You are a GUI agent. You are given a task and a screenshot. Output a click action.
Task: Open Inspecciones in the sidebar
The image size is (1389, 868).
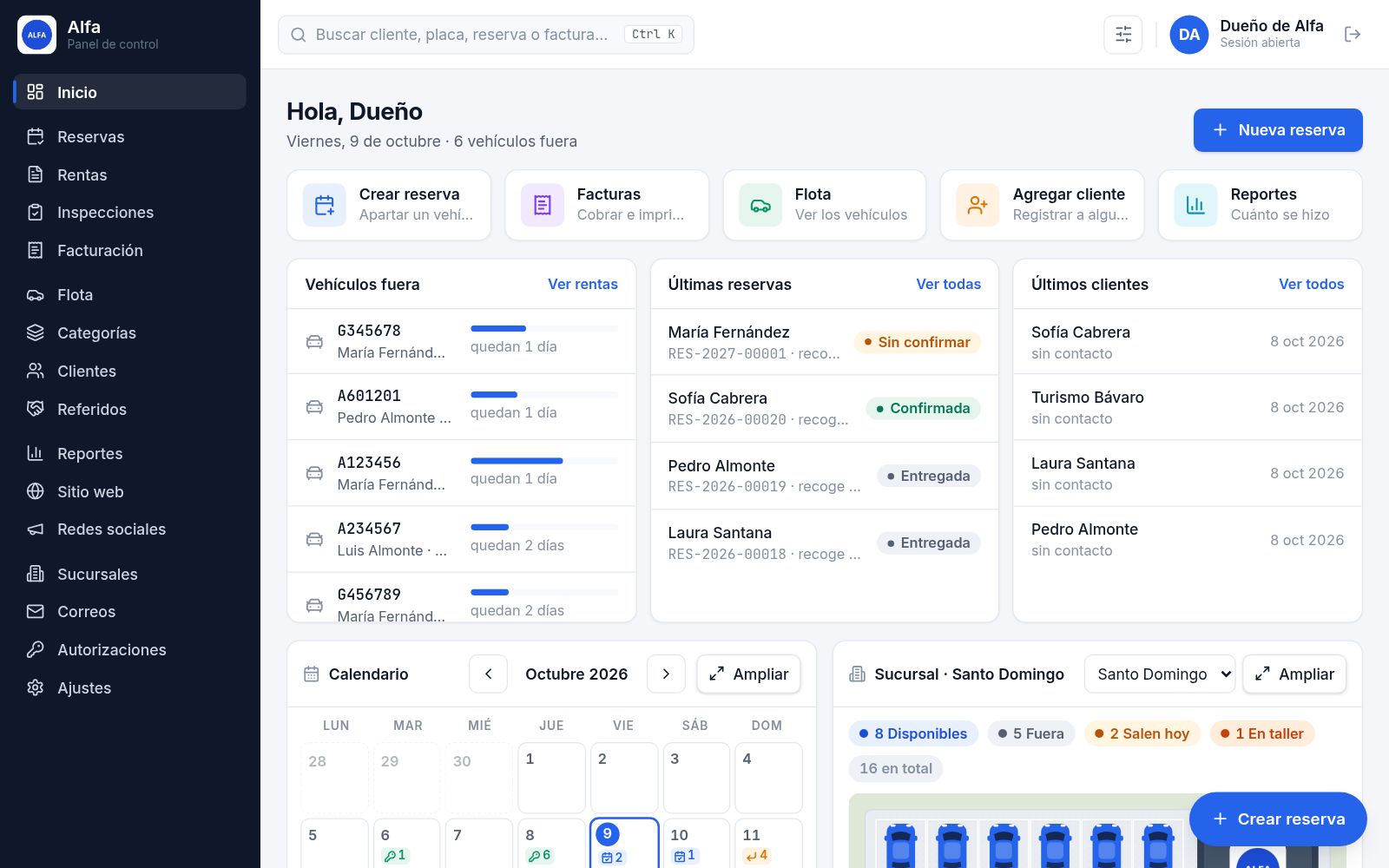pos(130,213)
